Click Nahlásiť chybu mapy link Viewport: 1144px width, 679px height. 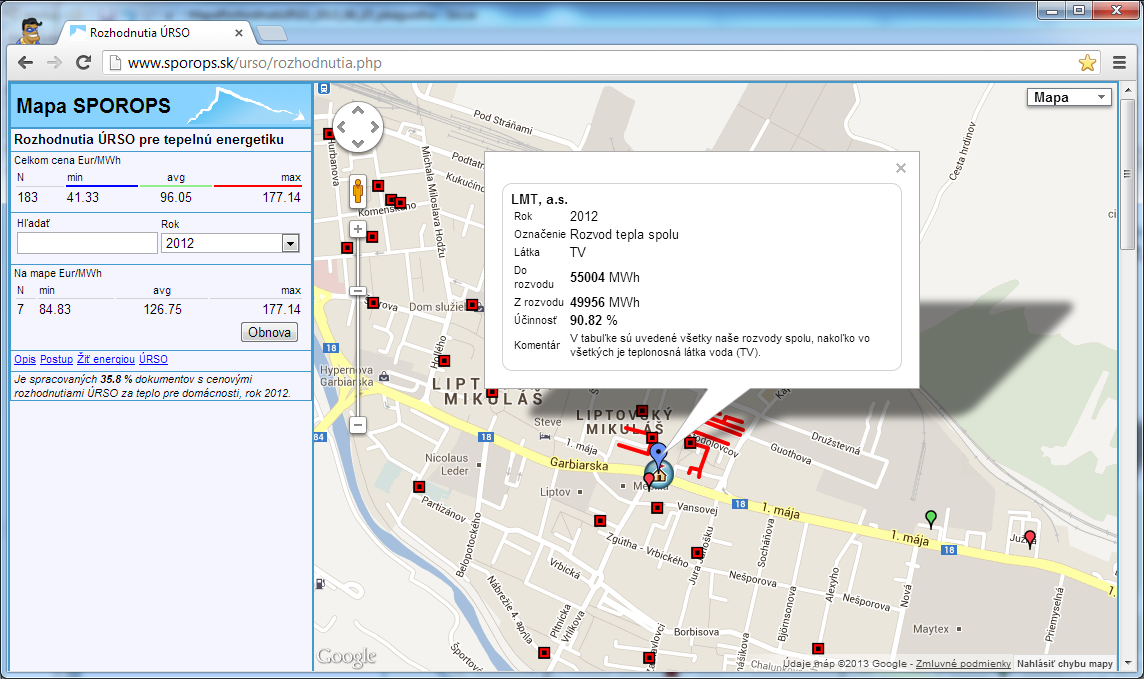point(1064,664)
